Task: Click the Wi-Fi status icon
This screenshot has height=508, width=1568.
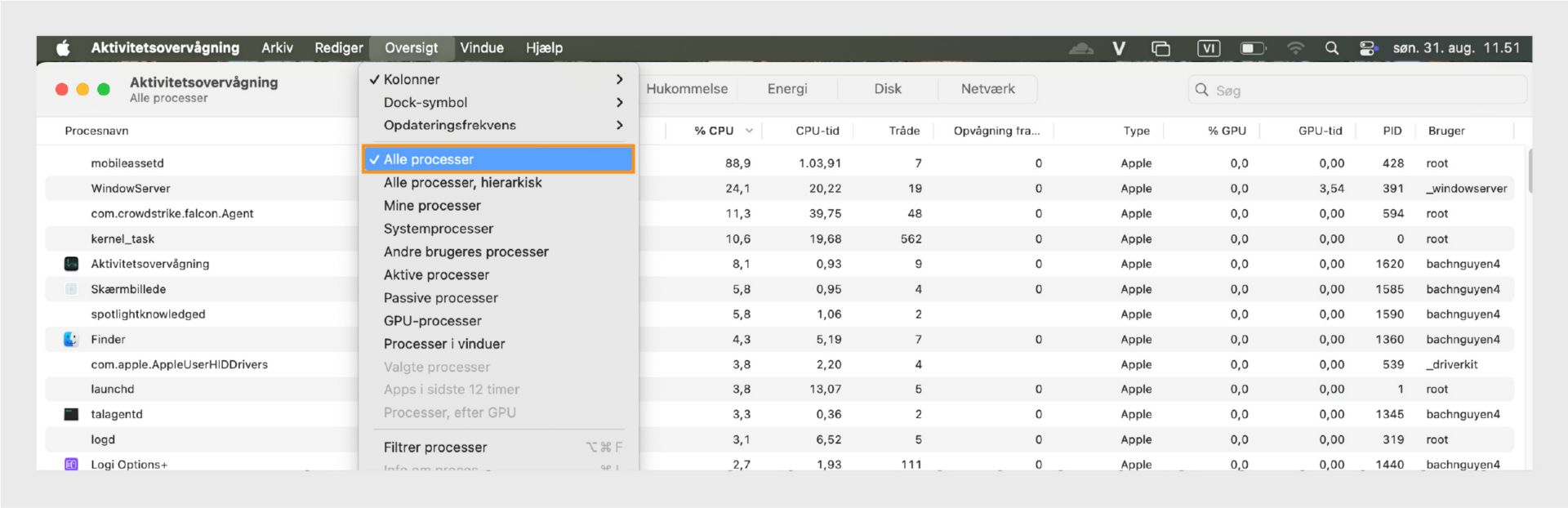Action: pos(1294,48)
